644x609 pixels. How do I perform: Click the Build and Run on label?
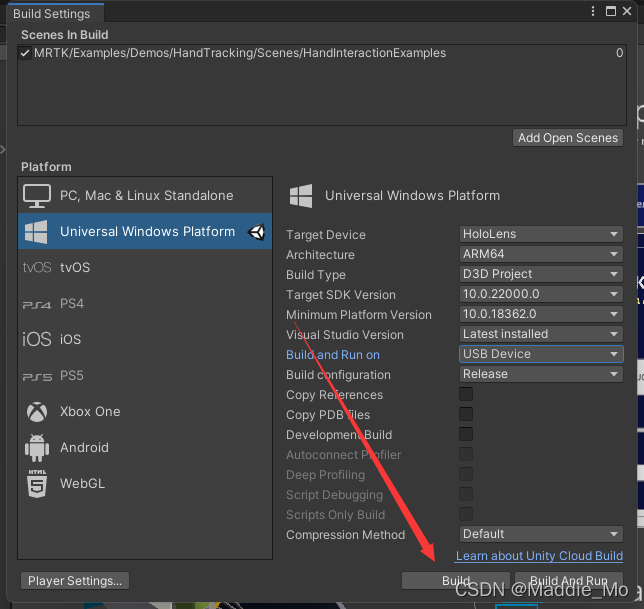point(333,355)
